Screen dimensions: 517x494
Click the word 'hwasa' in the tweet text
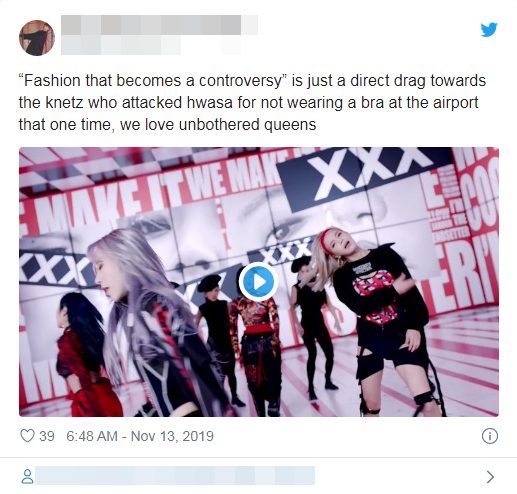[210, 103]
